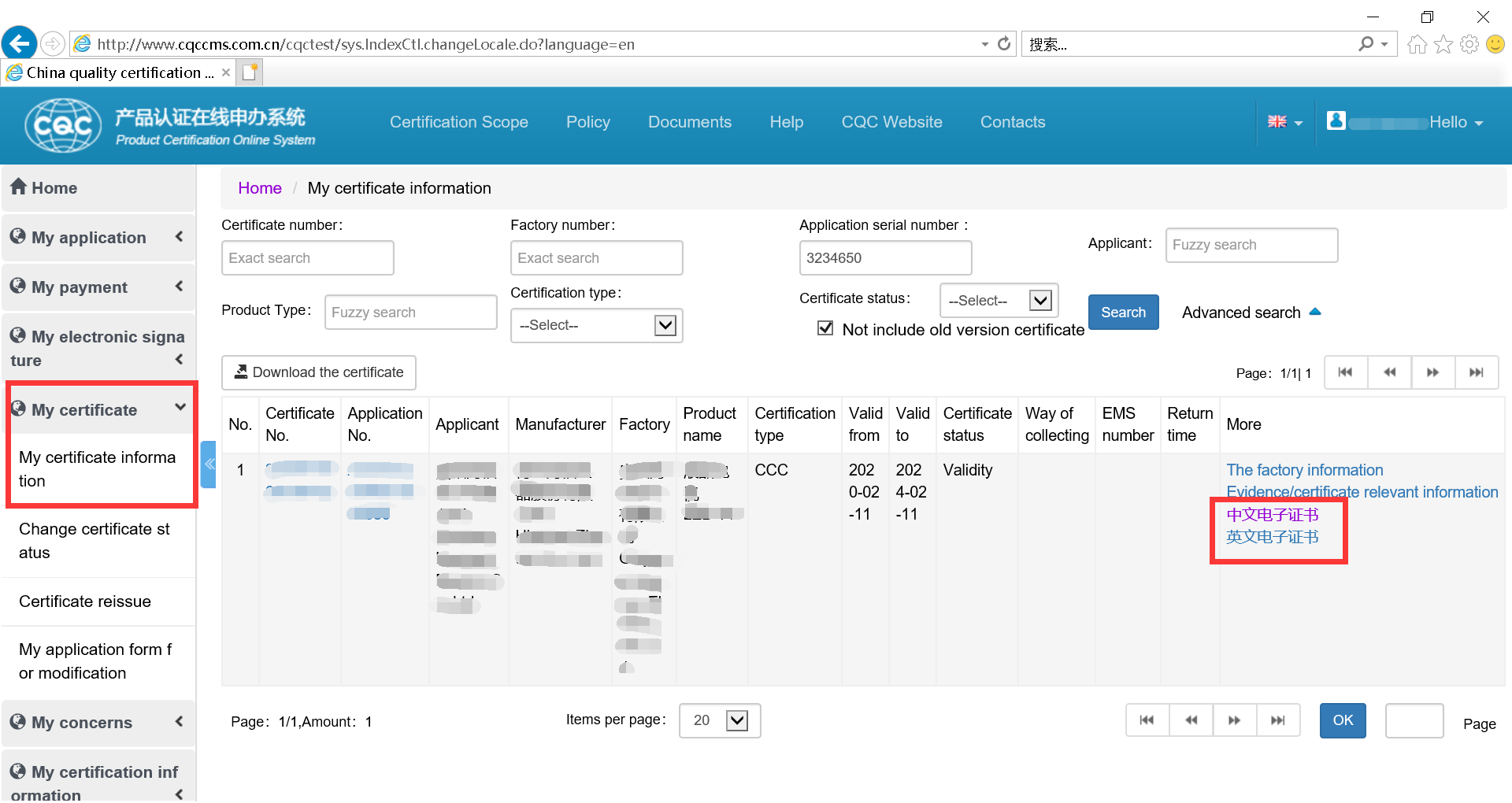
Task: Open browser favorites star icon
Action: [x=1443, y=44]
